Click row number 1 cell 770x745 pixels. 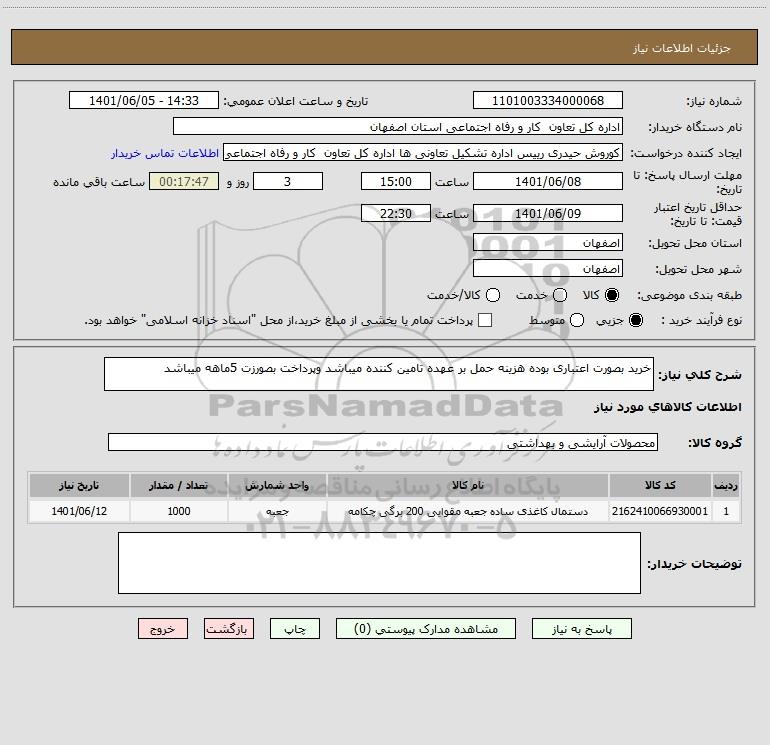(726, 511)
